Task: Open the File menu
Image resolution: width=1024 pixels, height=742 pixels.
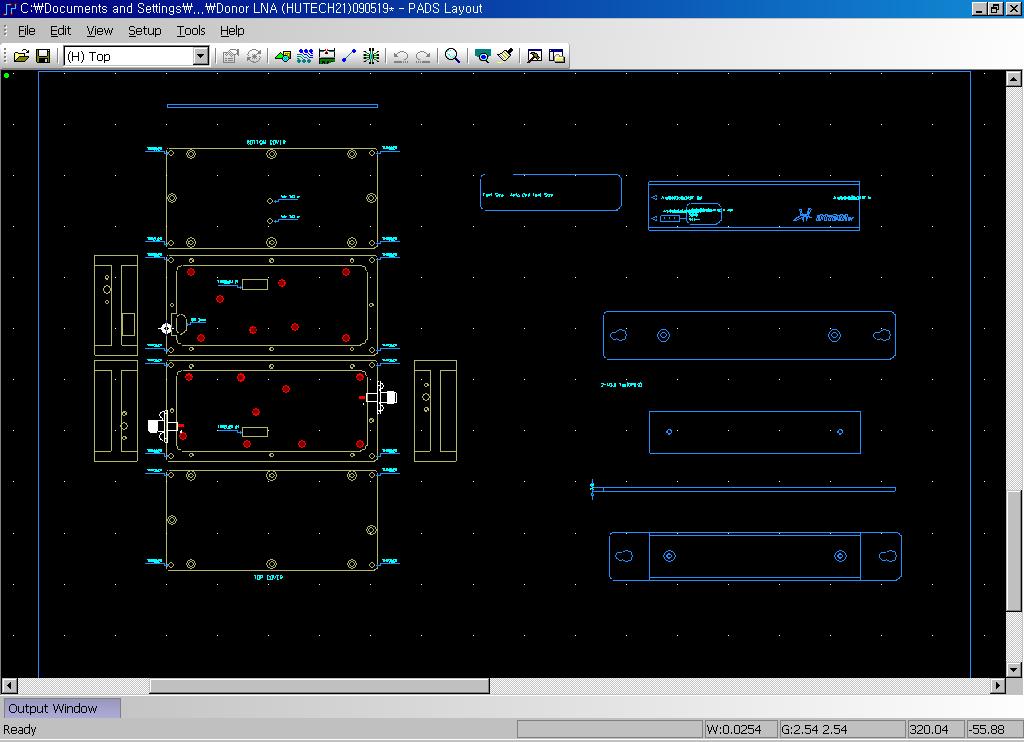Action: point(27,31)
